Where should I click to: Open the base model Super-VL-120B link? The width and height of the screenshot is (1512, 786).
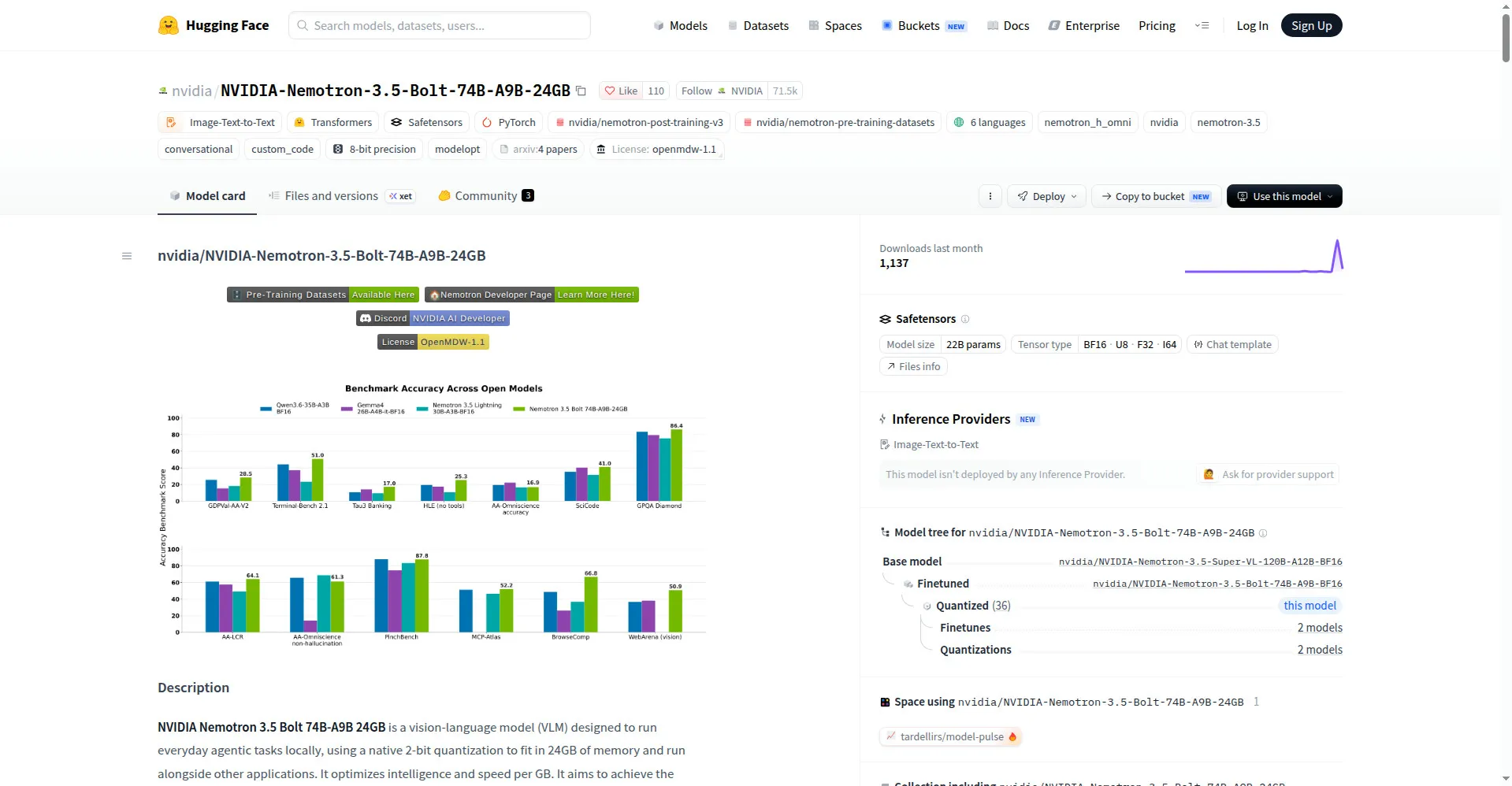tap(1200, 562)
